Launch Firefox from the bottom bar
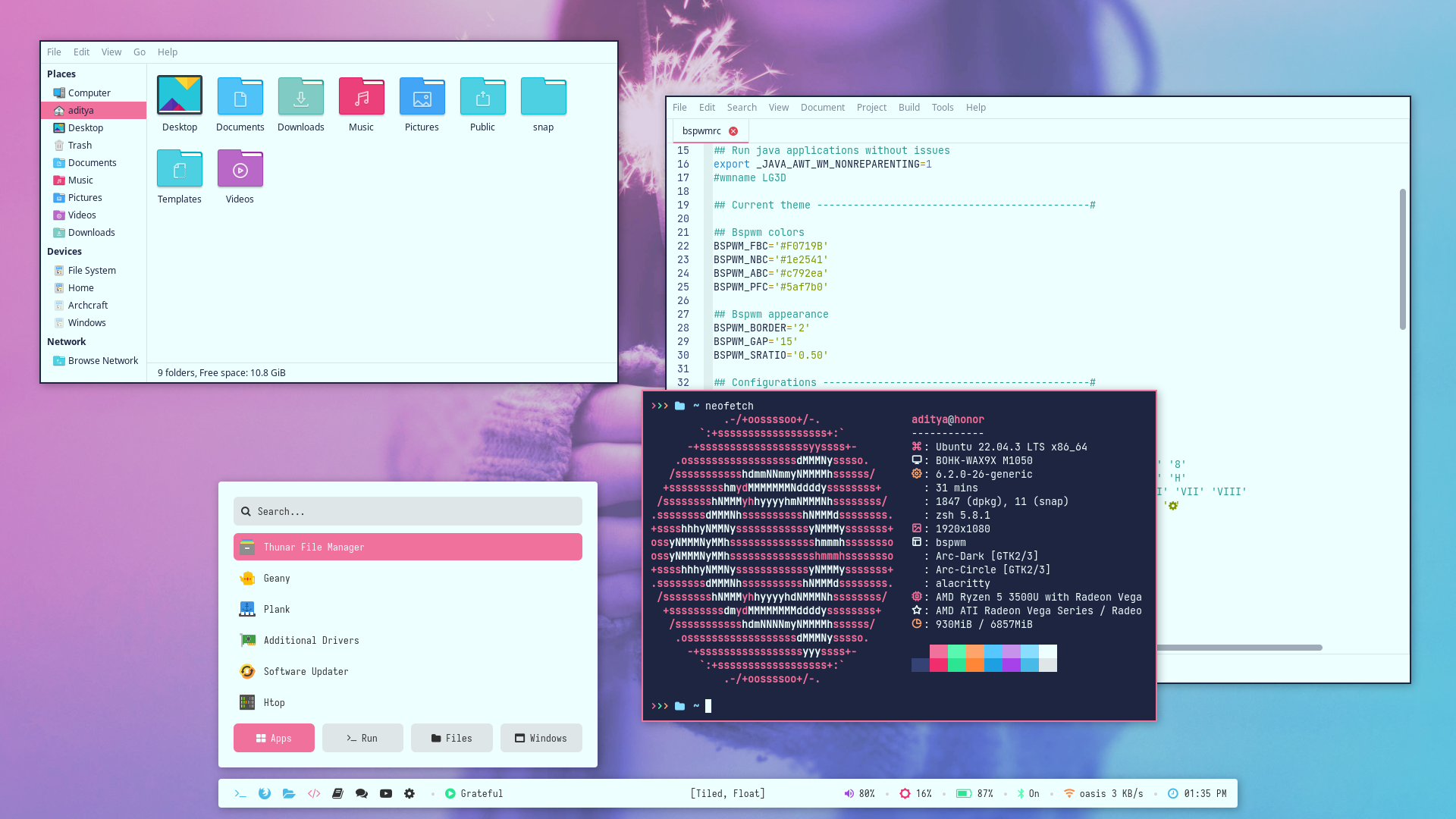Screen dimensions: 1456x819 point(265,793)
